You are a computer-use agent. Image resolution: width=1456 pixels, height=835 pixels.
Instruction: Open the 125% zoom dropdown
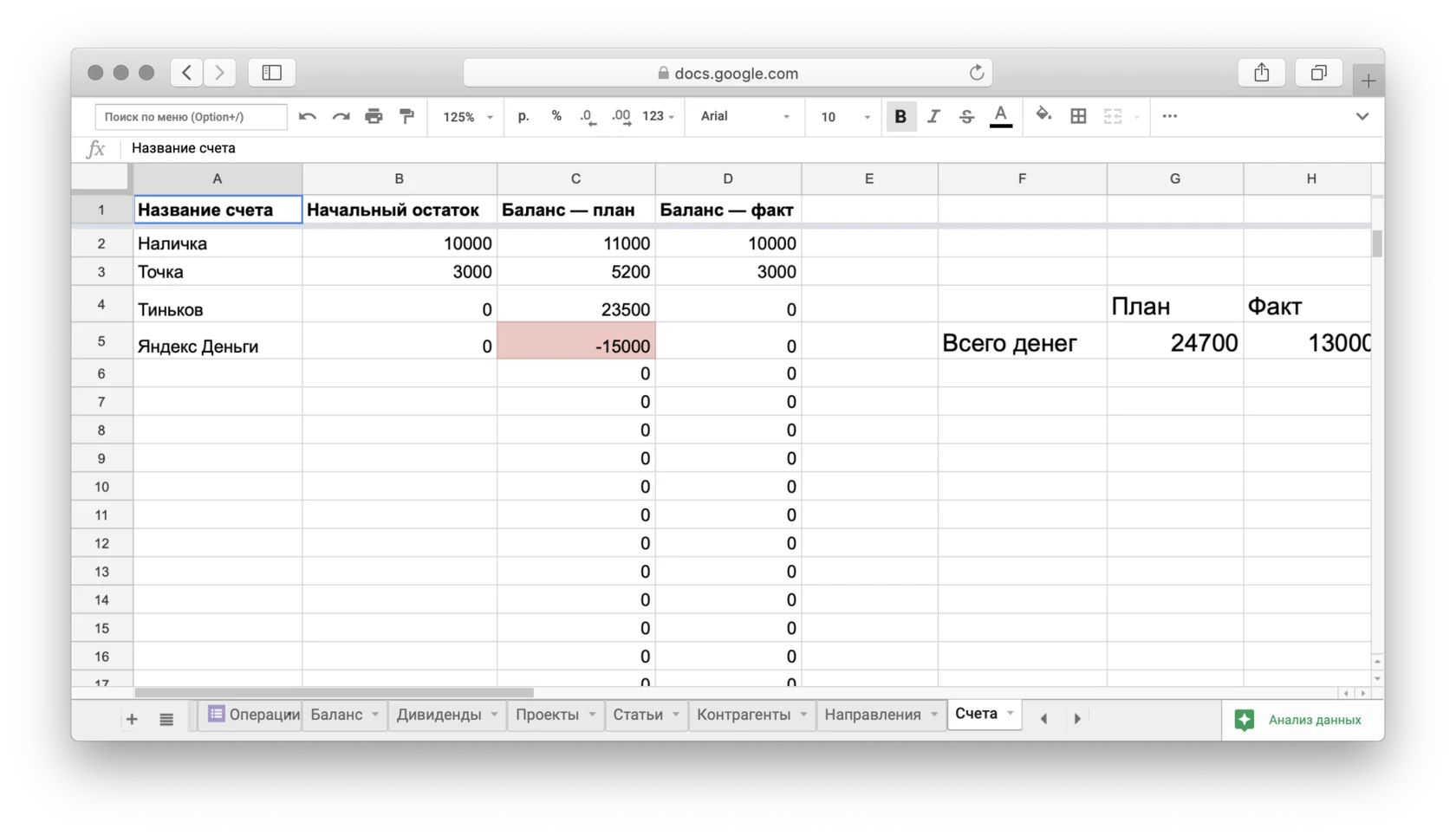click(467, 117)
